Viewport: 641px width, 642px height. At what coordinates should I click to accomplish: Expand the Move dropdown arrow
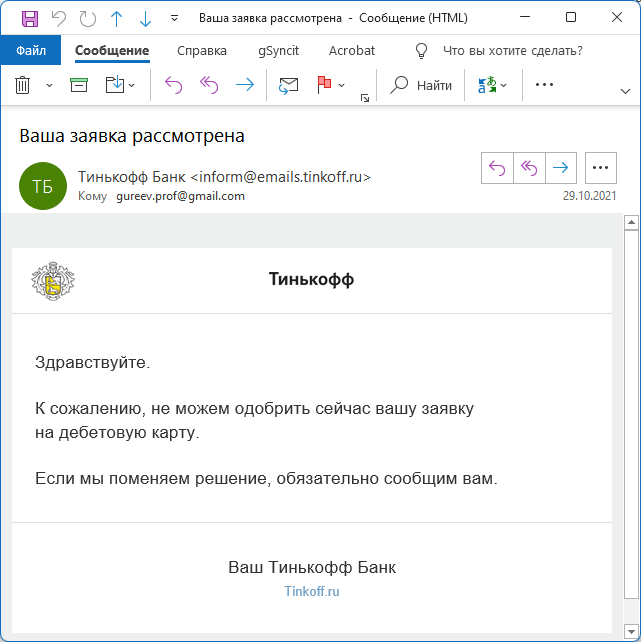pyautogui.click(x=131, y=86)
